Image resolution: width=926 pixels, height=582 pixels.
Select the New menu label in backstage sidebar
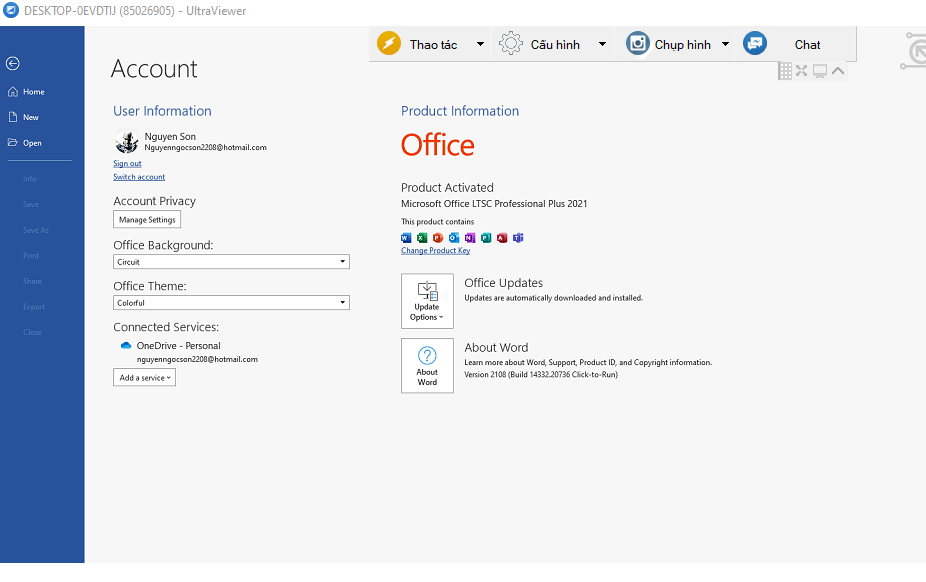[x=31, y=117]
